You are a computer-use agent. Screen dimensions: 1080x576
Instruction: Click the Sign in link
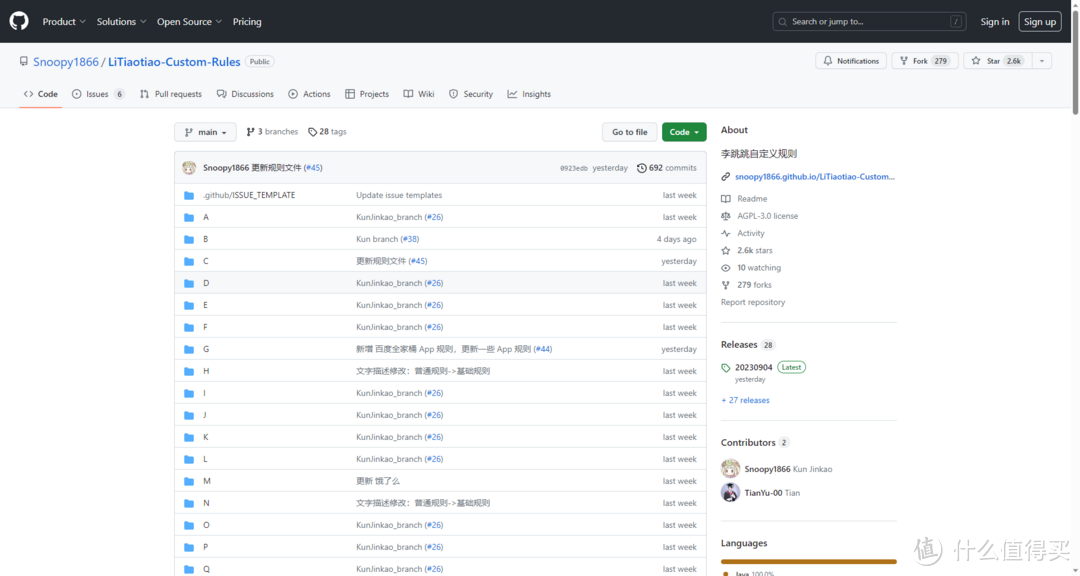pyautogui.click(x=995, y=21)
